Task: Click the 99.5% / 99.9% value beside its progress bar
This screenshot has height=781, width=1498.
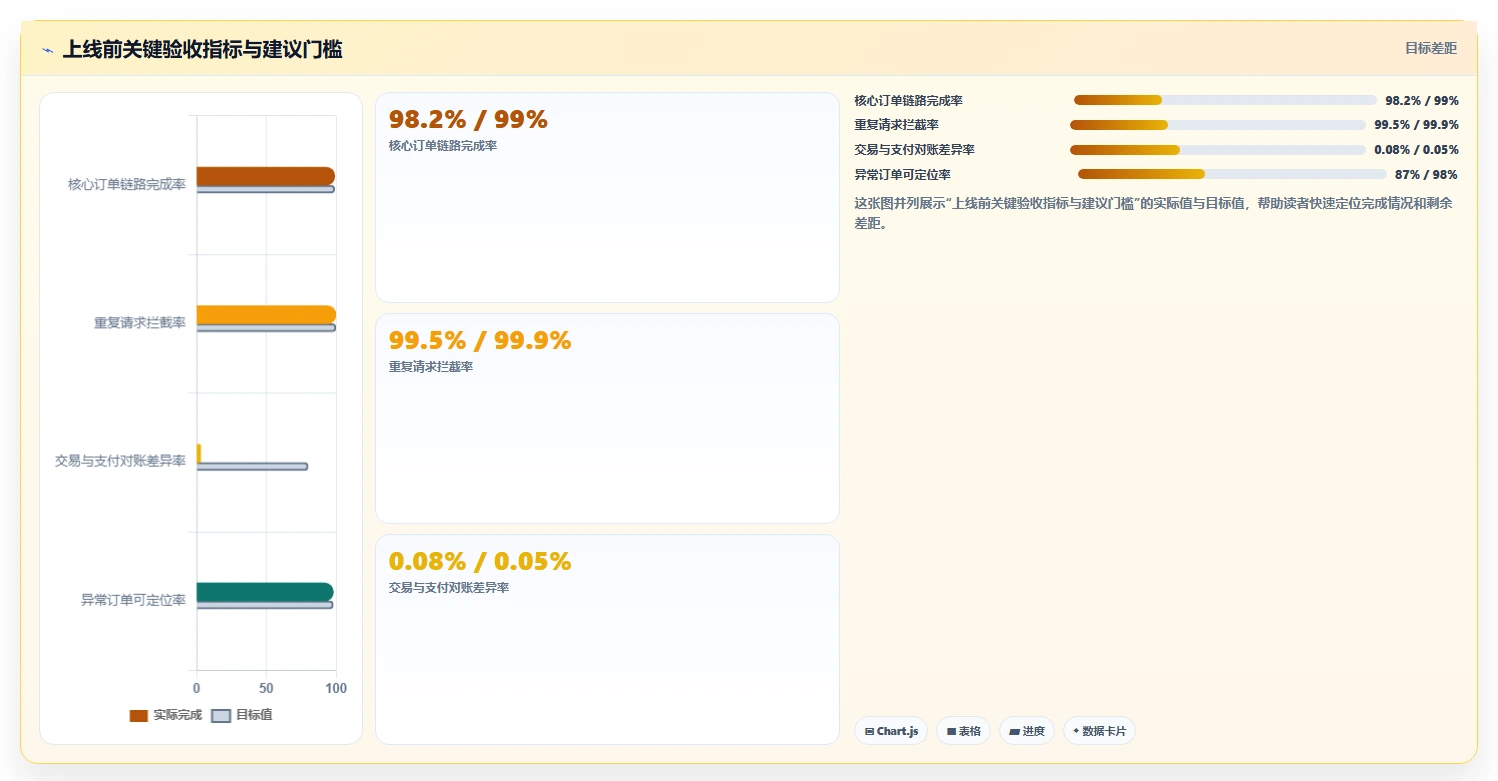Action: pyautogui.click(x=1416, y=125)
